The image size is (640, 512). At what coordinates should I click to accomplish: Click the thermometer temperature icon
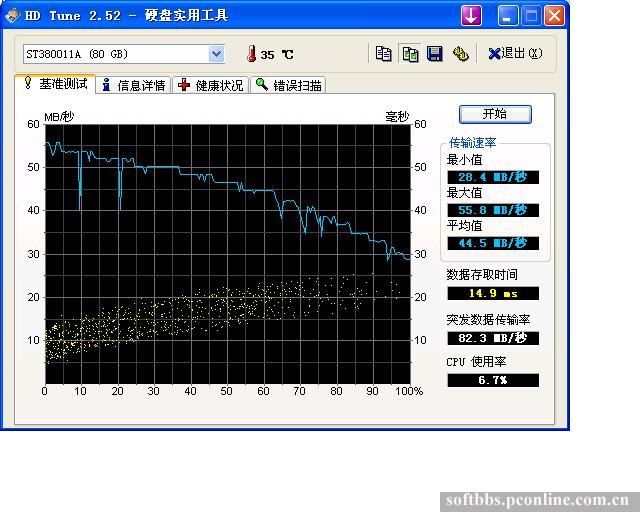click(251, 54)
